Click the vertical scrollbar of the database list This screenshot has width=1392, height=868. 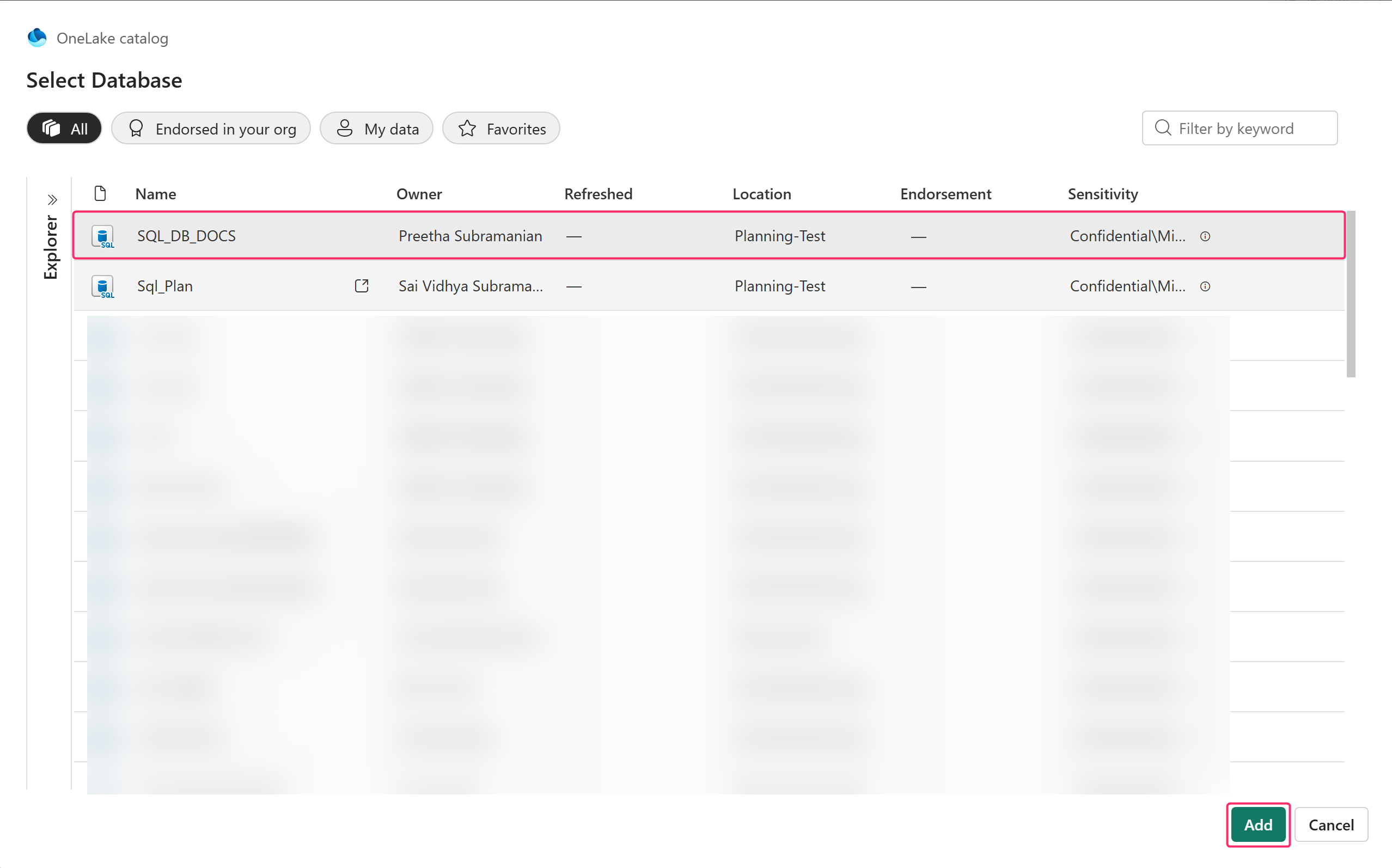[1351, 294]
